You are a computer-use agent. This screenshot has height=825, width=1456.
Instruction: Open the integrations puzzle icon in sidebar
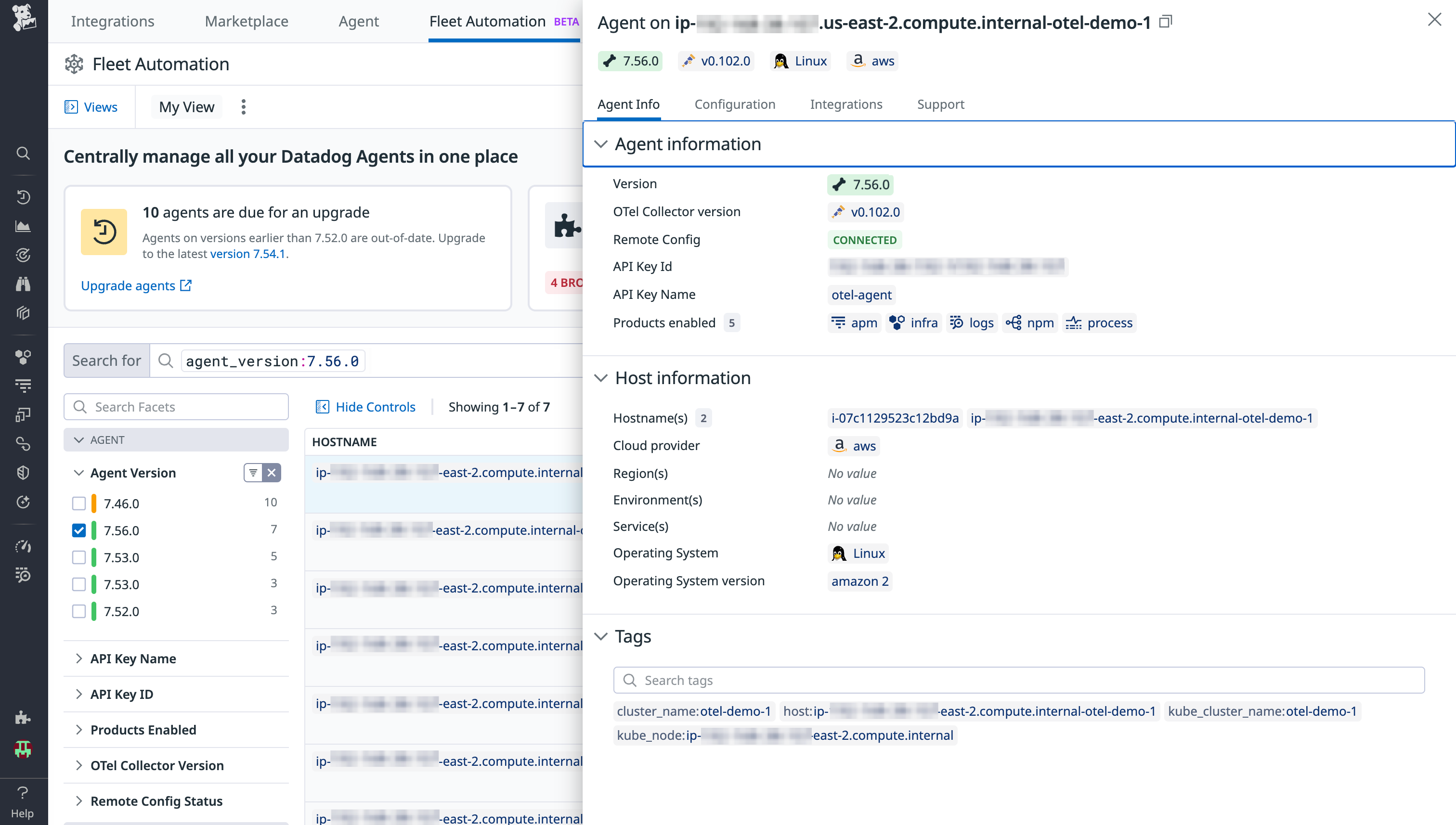[x=23, y=718]
